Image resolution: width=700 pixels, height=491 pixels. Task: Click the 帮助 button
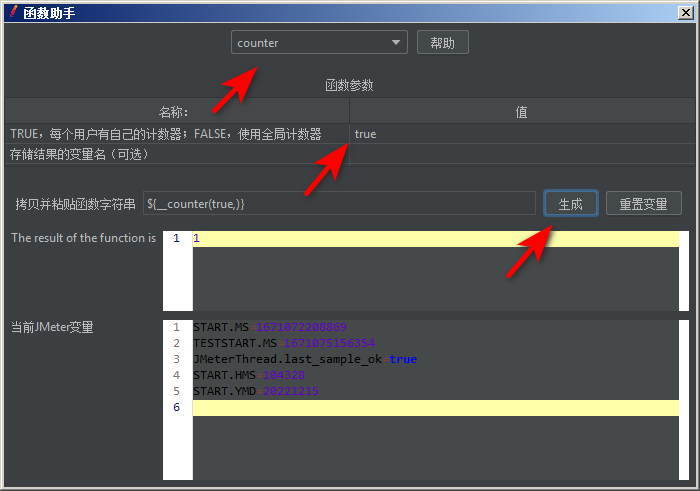(442, 42)
